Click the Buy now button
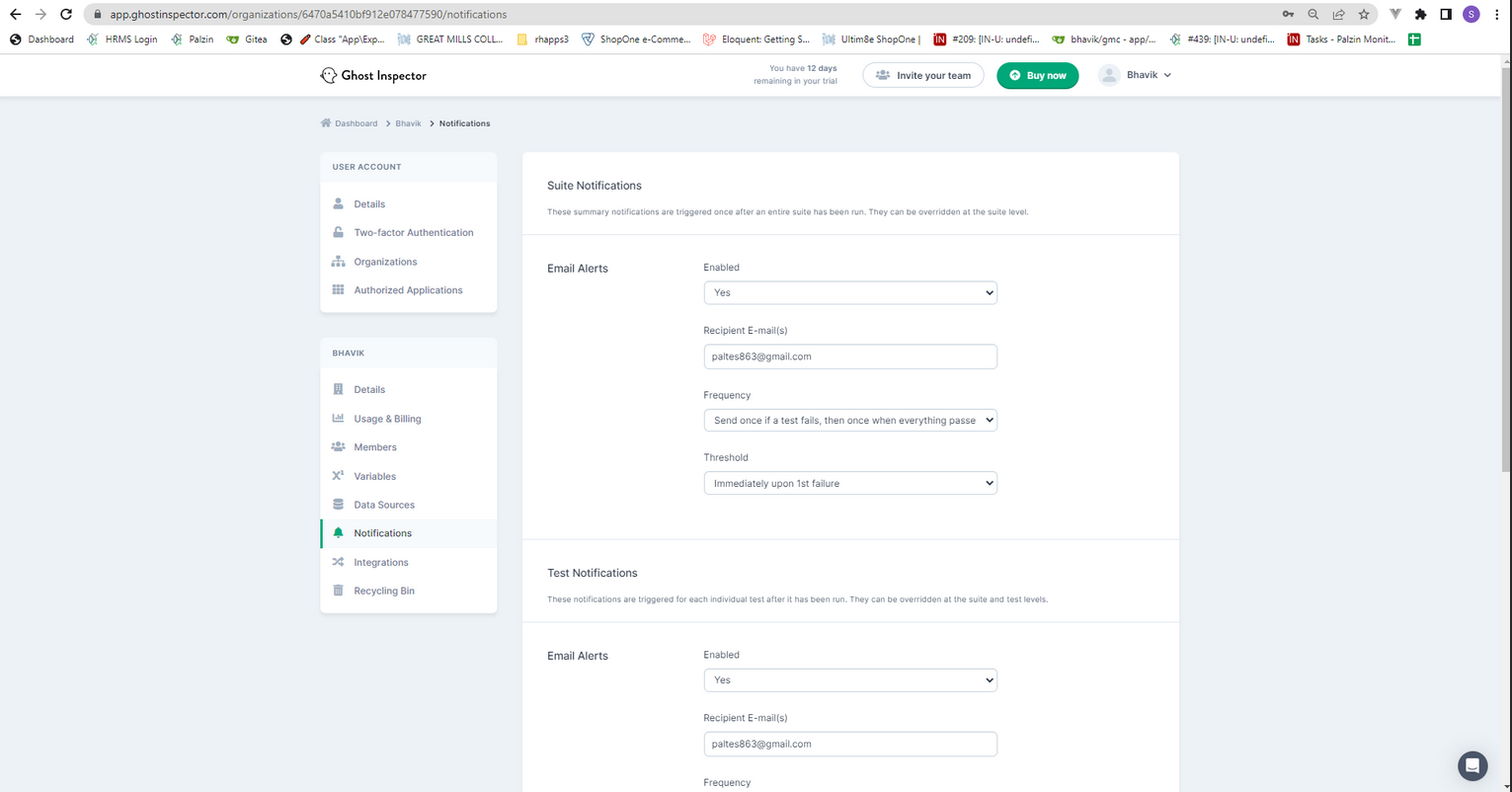The height and width of the screenshot is (792, 1512). pos(1038,75)
